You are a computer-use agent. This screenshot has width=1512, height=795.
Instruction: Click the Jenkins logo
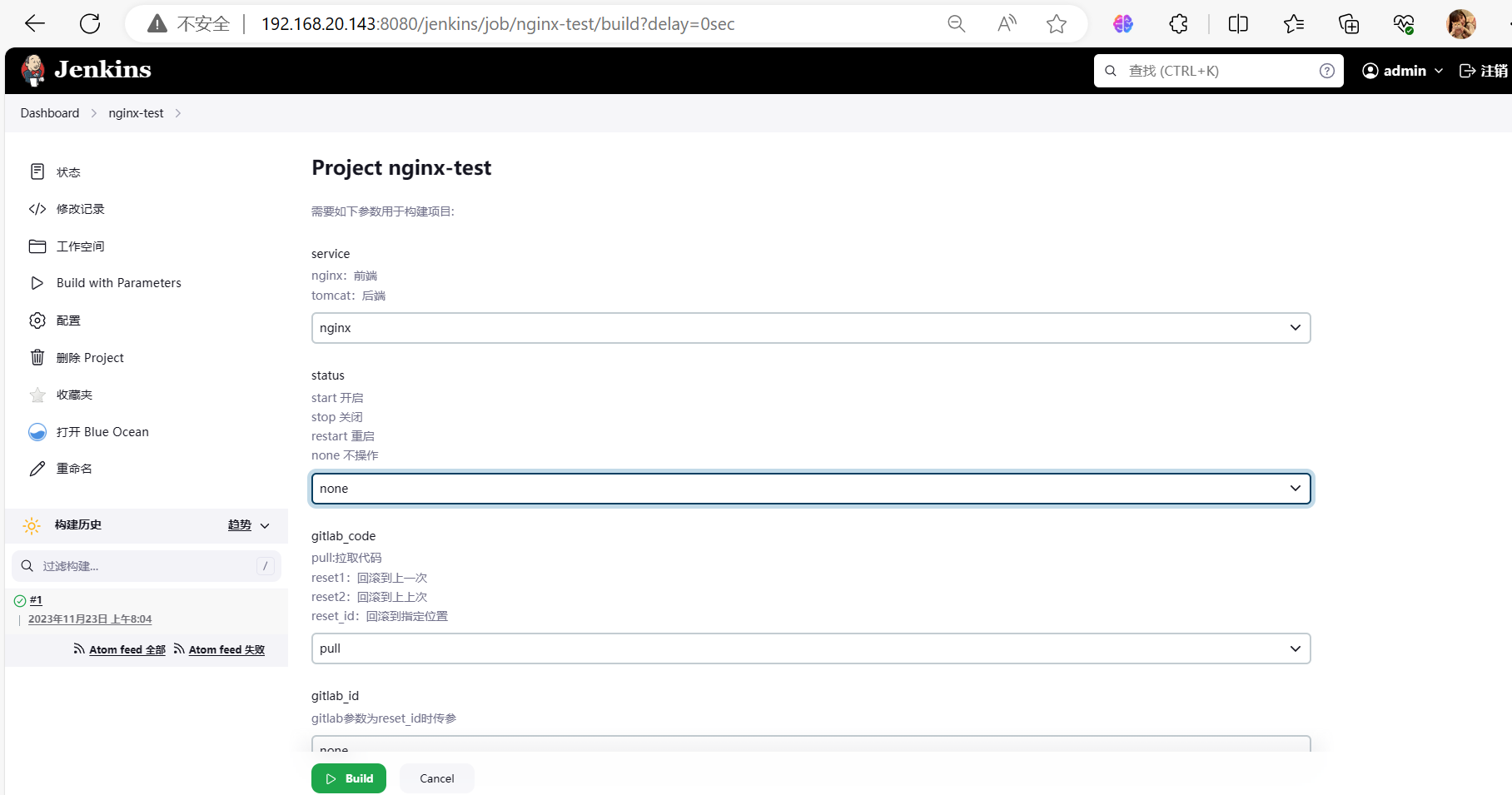[86, 70]
